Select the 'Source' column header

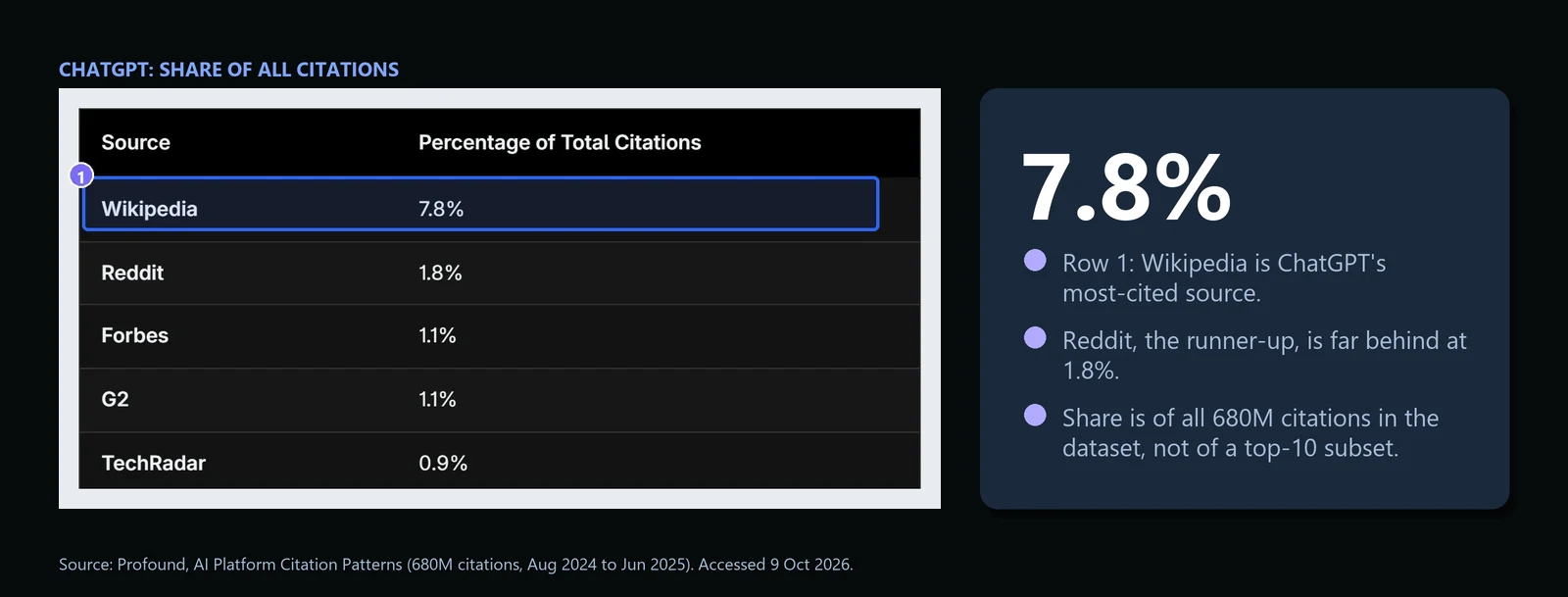[135, 142]
